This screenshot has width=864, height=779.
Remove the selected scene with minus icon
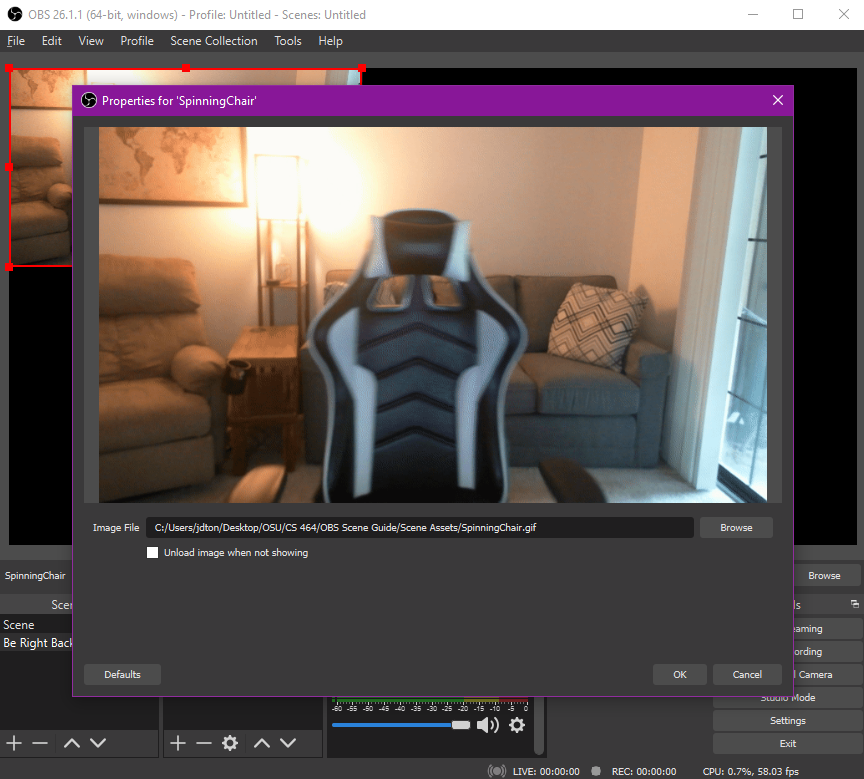[x=40, y=743]
